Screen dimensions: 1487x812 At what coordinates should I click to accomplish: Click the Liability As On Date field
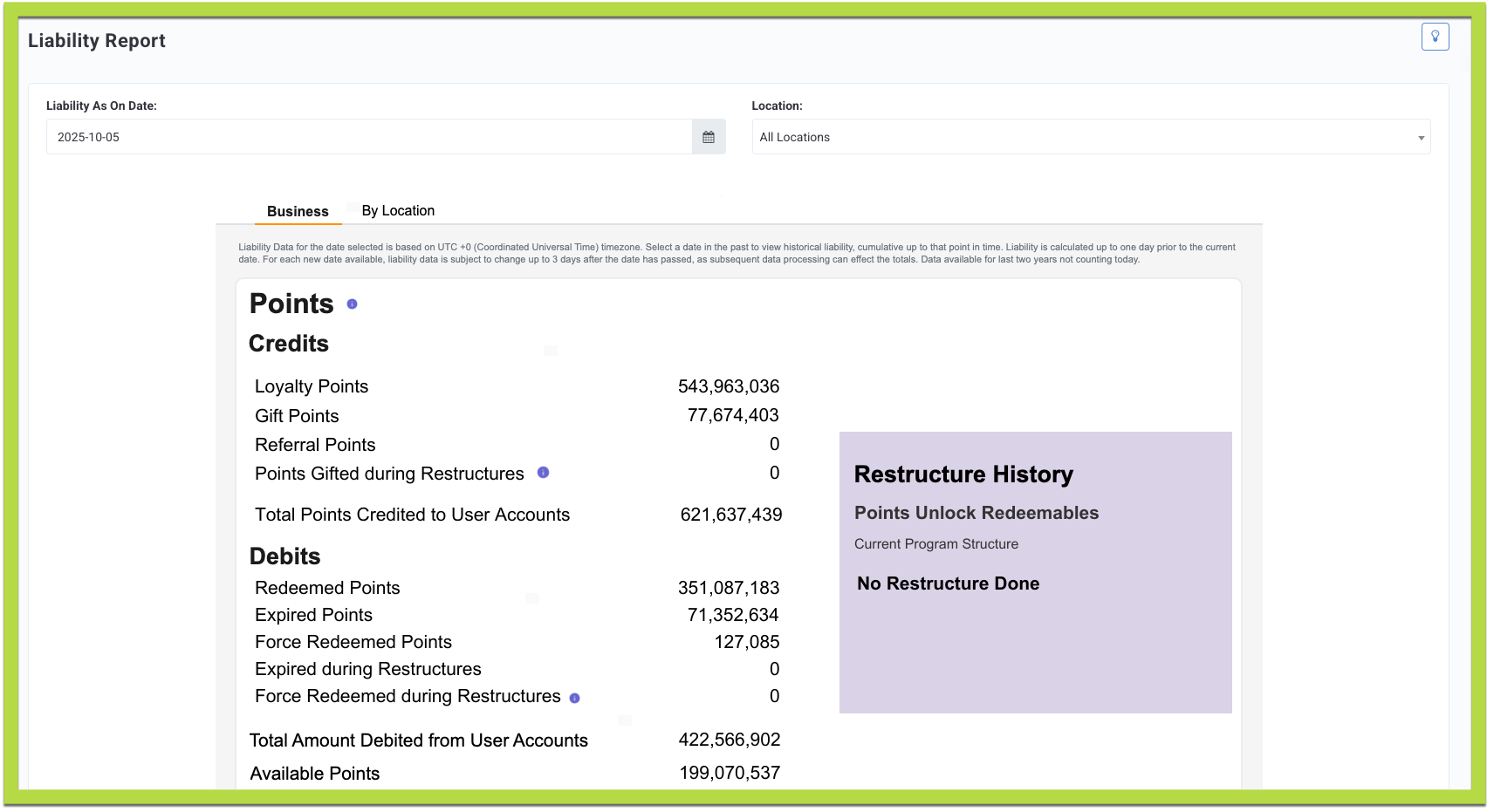pyautogui.click(x=369, y=137)
